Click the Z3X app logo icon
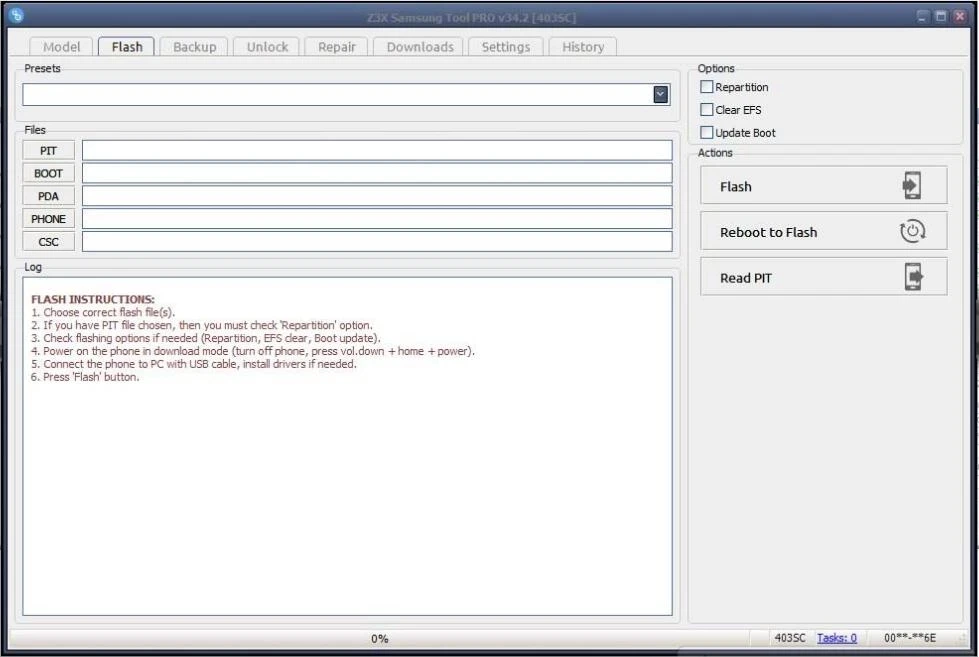Viewport: 979px width, 657px height. tap(17, 15)
